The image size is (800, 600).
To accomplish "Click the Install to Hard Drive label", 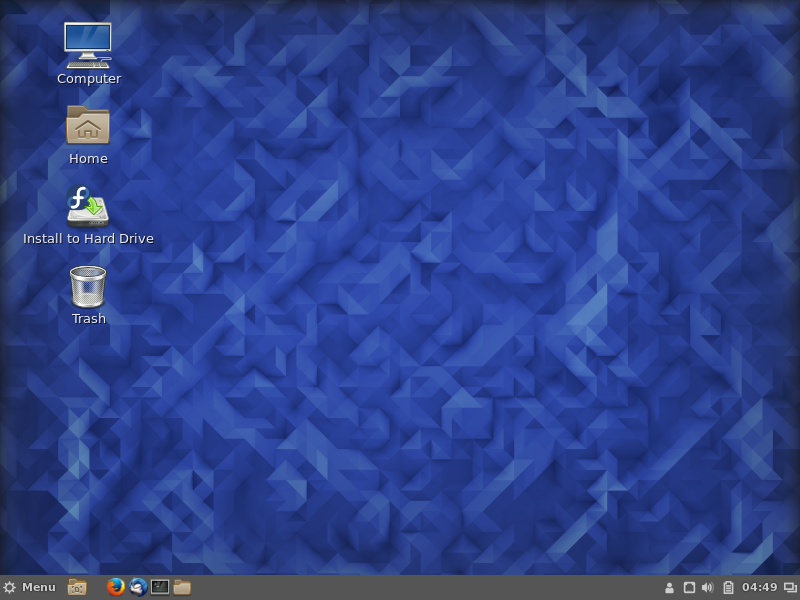I will click(x=88, y=239).
